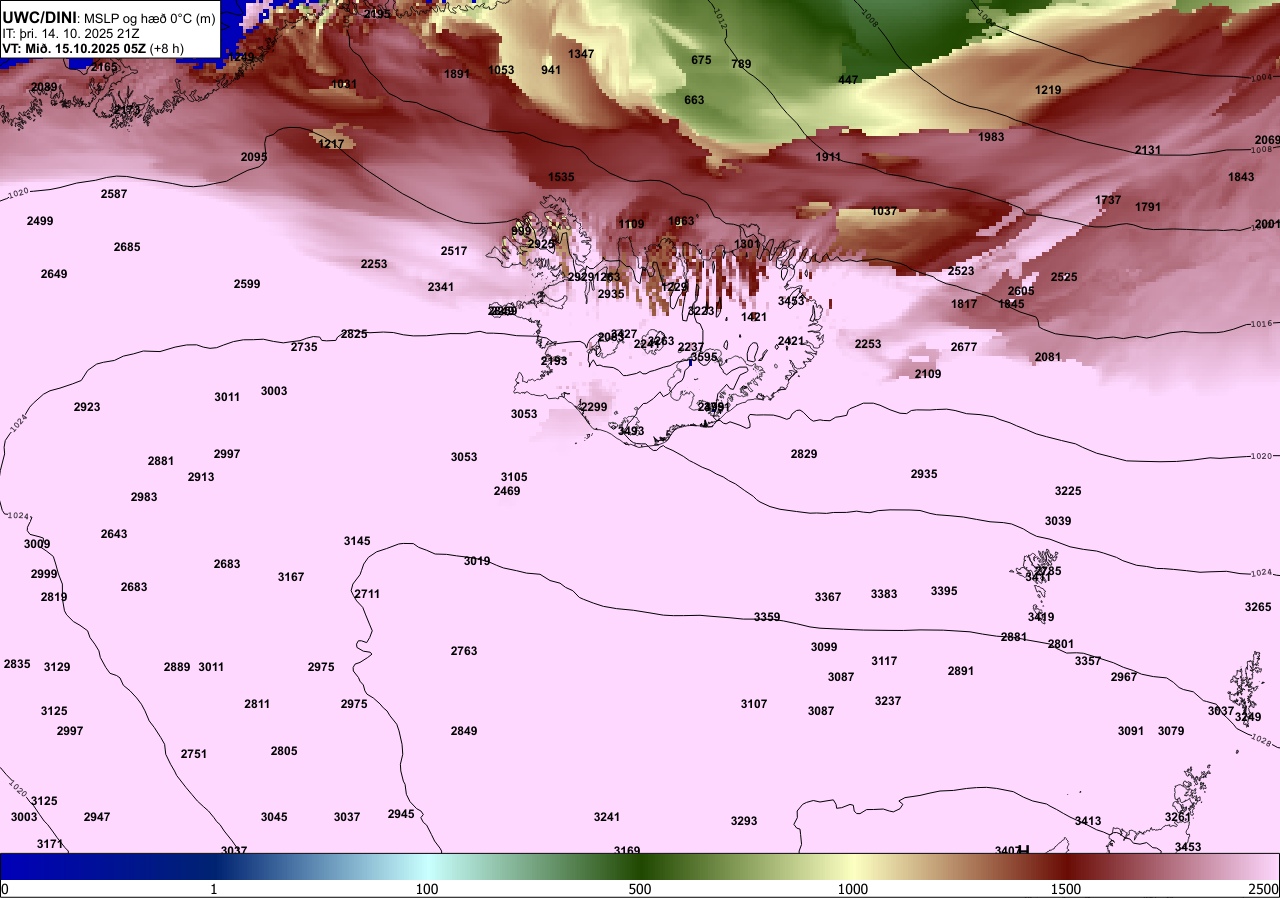Click the freezing level value 2849
1280x898 pixels.
pyautogui.click(x=464, y=731)
